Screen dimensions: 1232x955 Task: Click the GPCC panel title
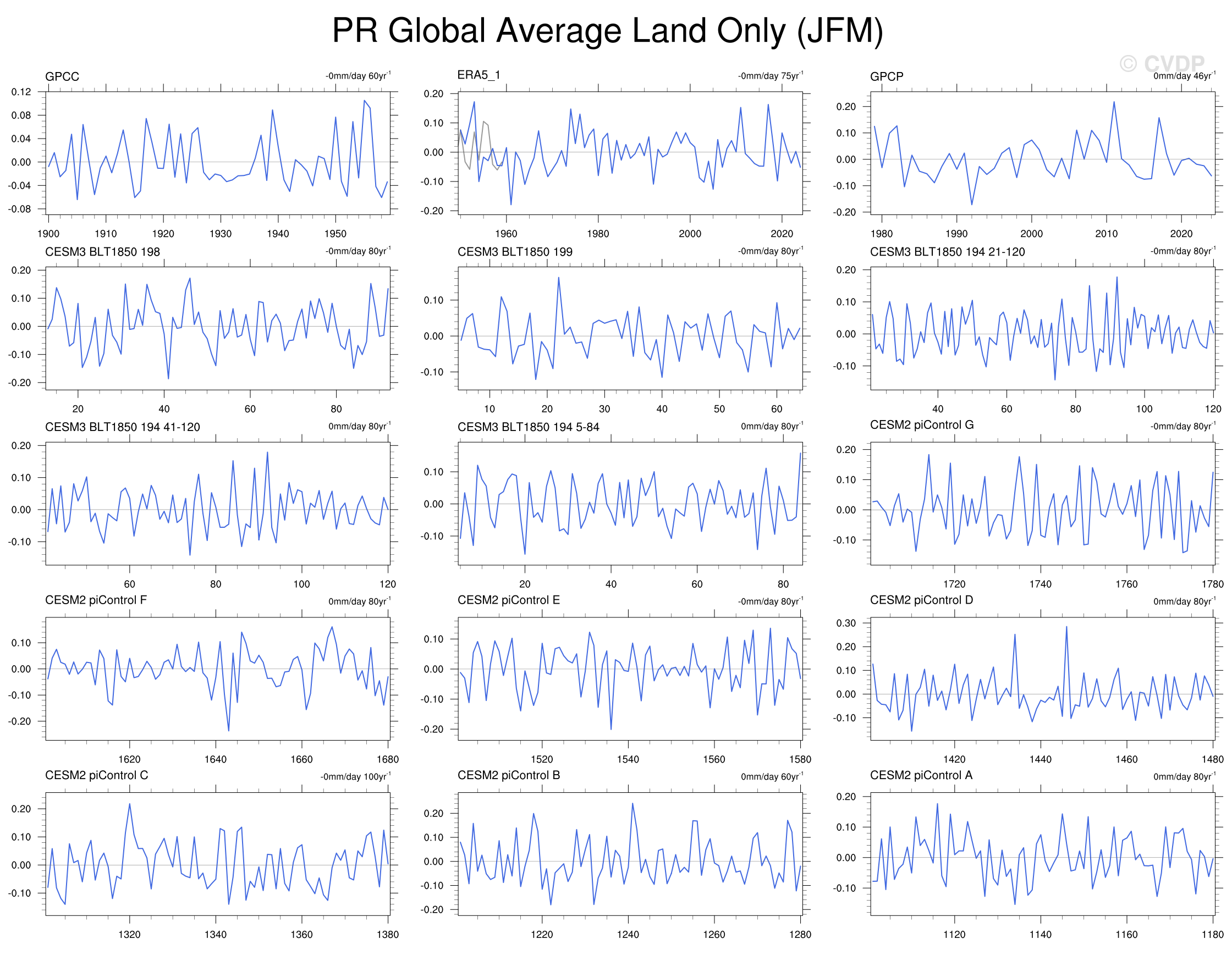click(62, 76)
